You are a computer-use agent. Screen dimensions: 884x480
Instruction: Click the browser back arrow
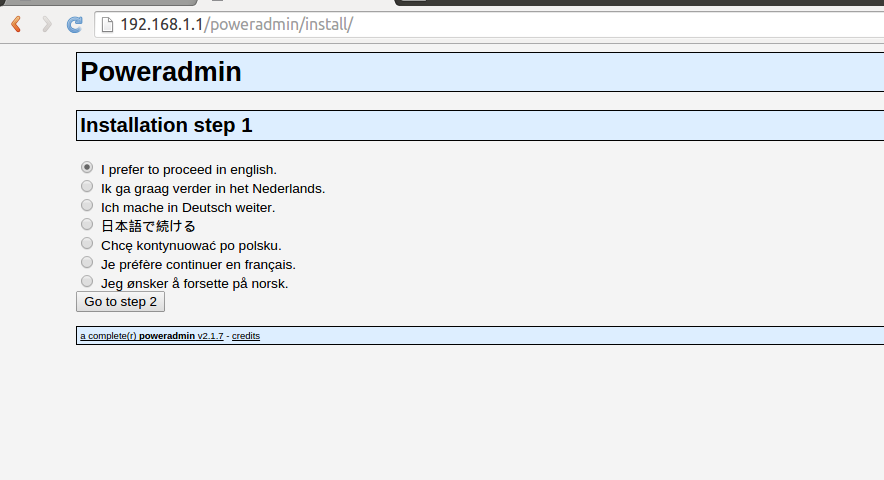[16, 24]
